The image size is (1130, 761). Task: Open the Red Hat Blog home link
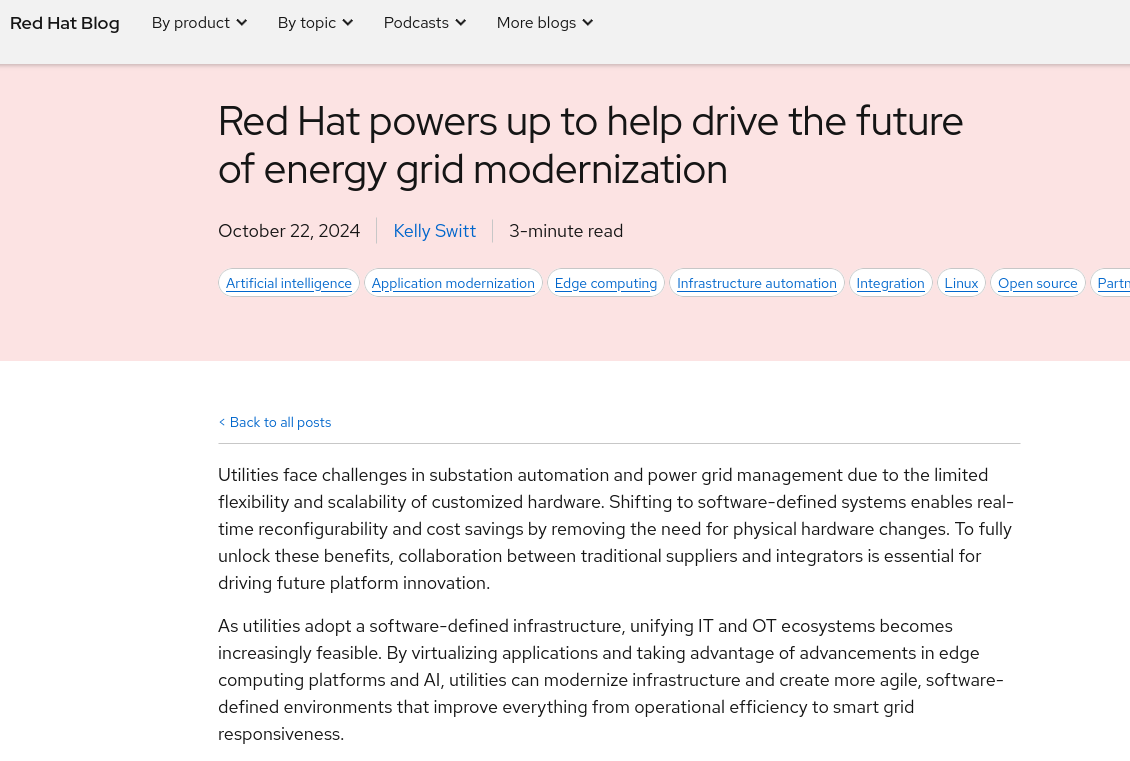point(65,23)
